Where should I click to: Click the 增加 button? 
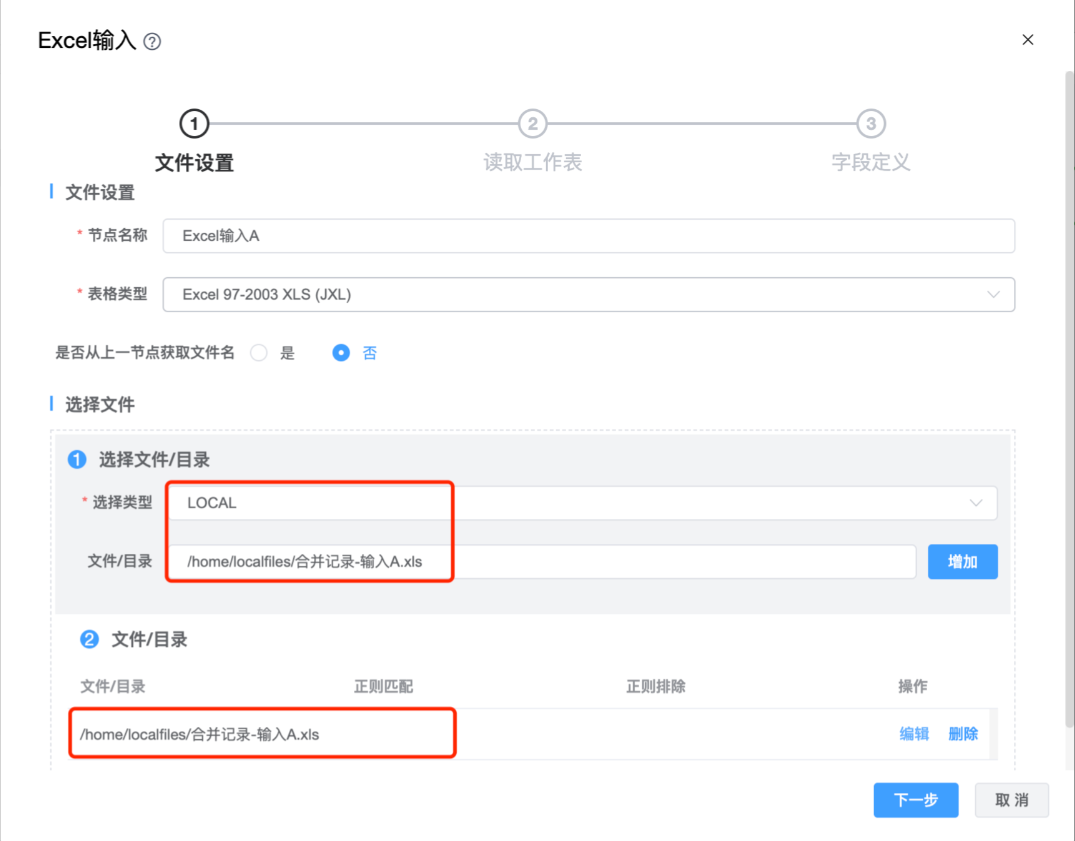click(x=962, y=562)
